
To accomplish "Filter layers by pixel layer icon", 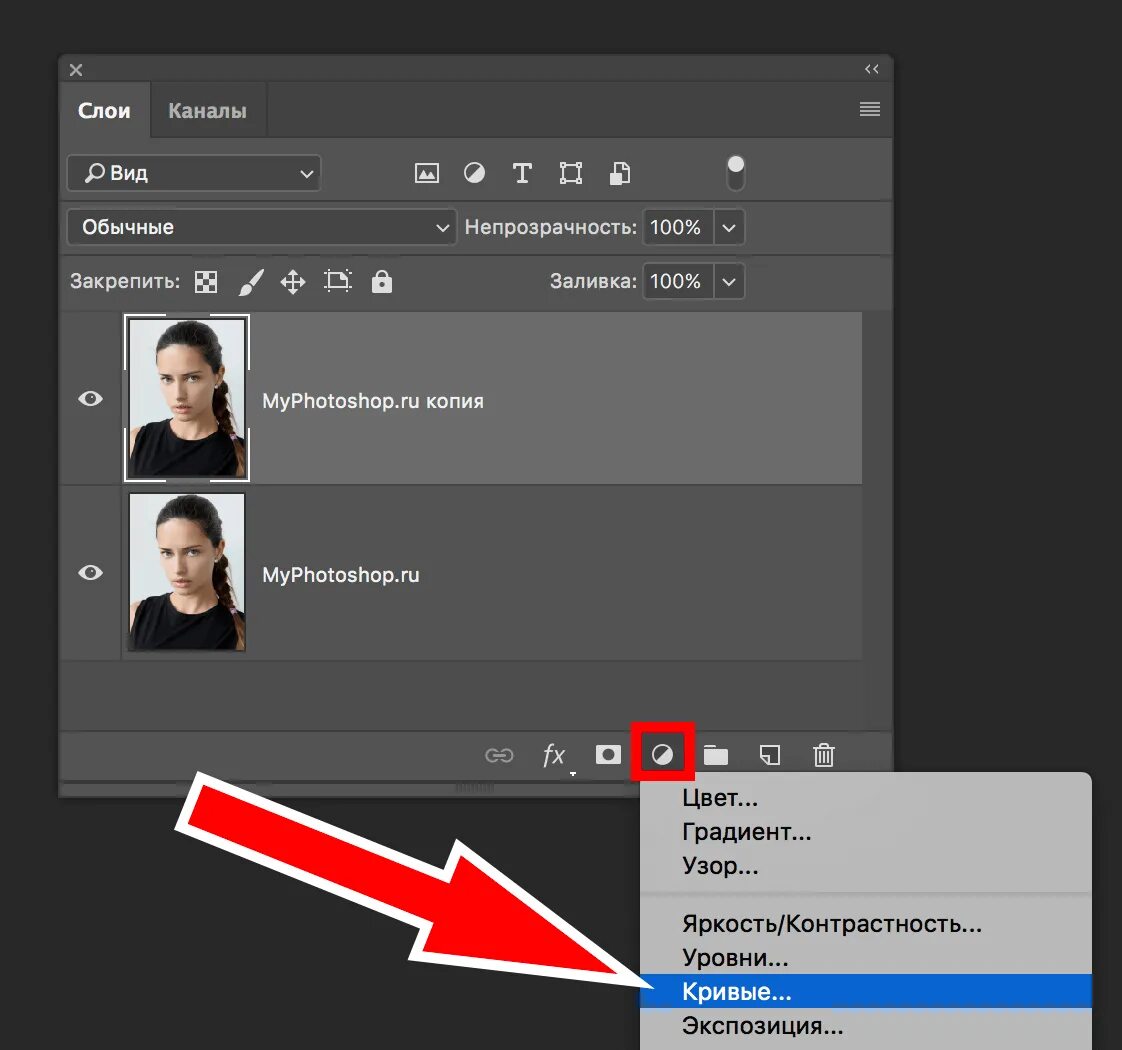I will (x=426, y=173).
